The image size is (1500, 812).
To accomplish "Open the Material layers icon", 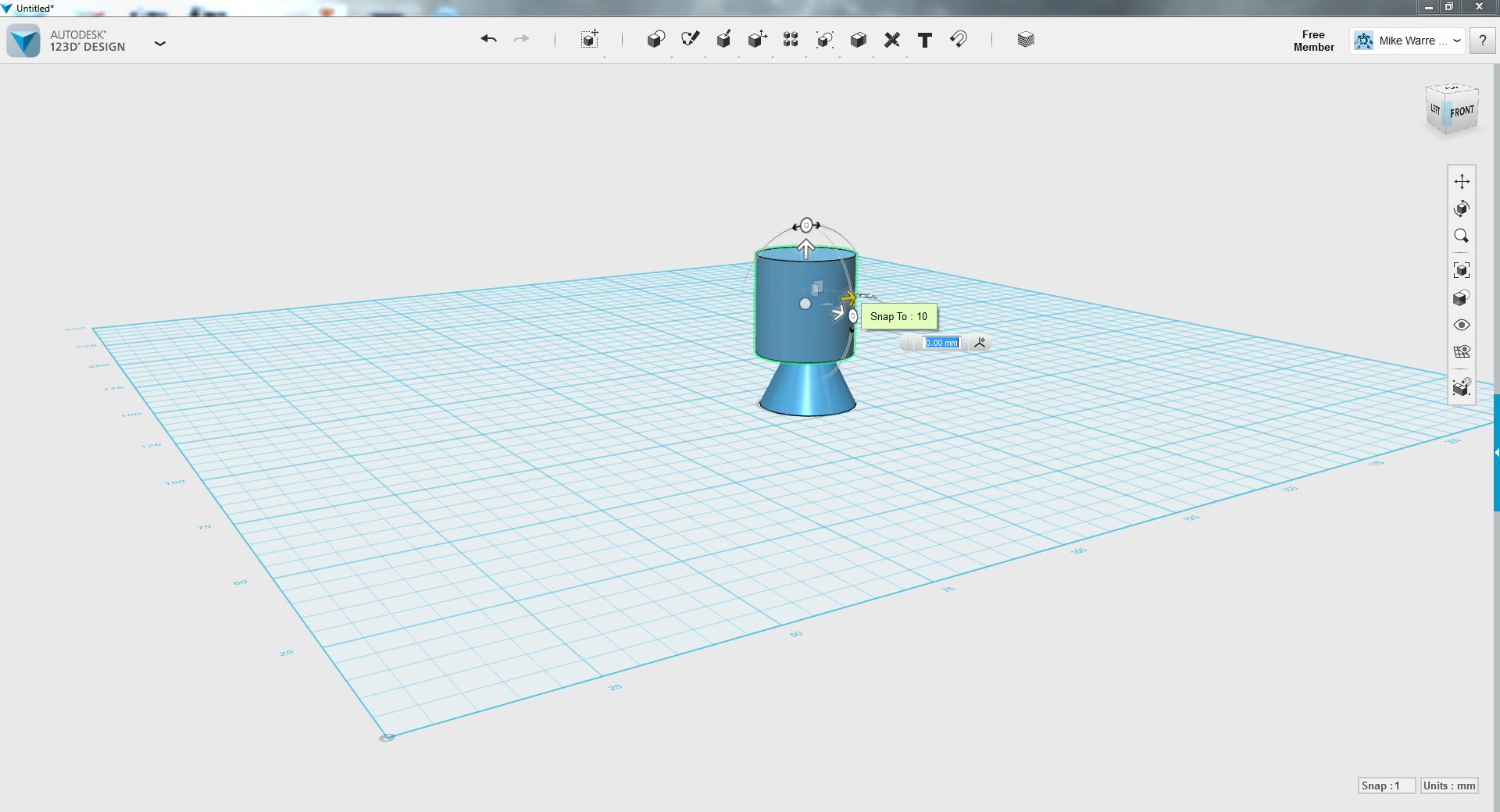I will (x=1026, y=40).
